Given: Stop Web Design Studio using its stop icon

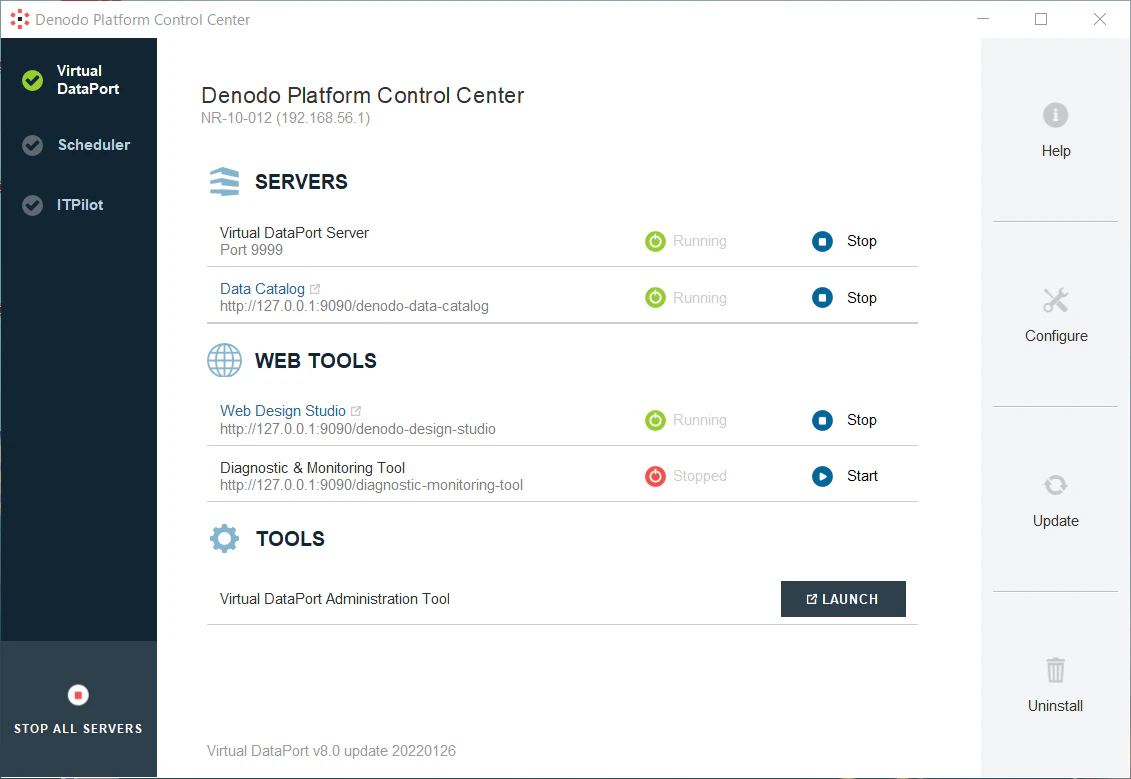Looking at the screenshot, I should [x=822, y=420].
